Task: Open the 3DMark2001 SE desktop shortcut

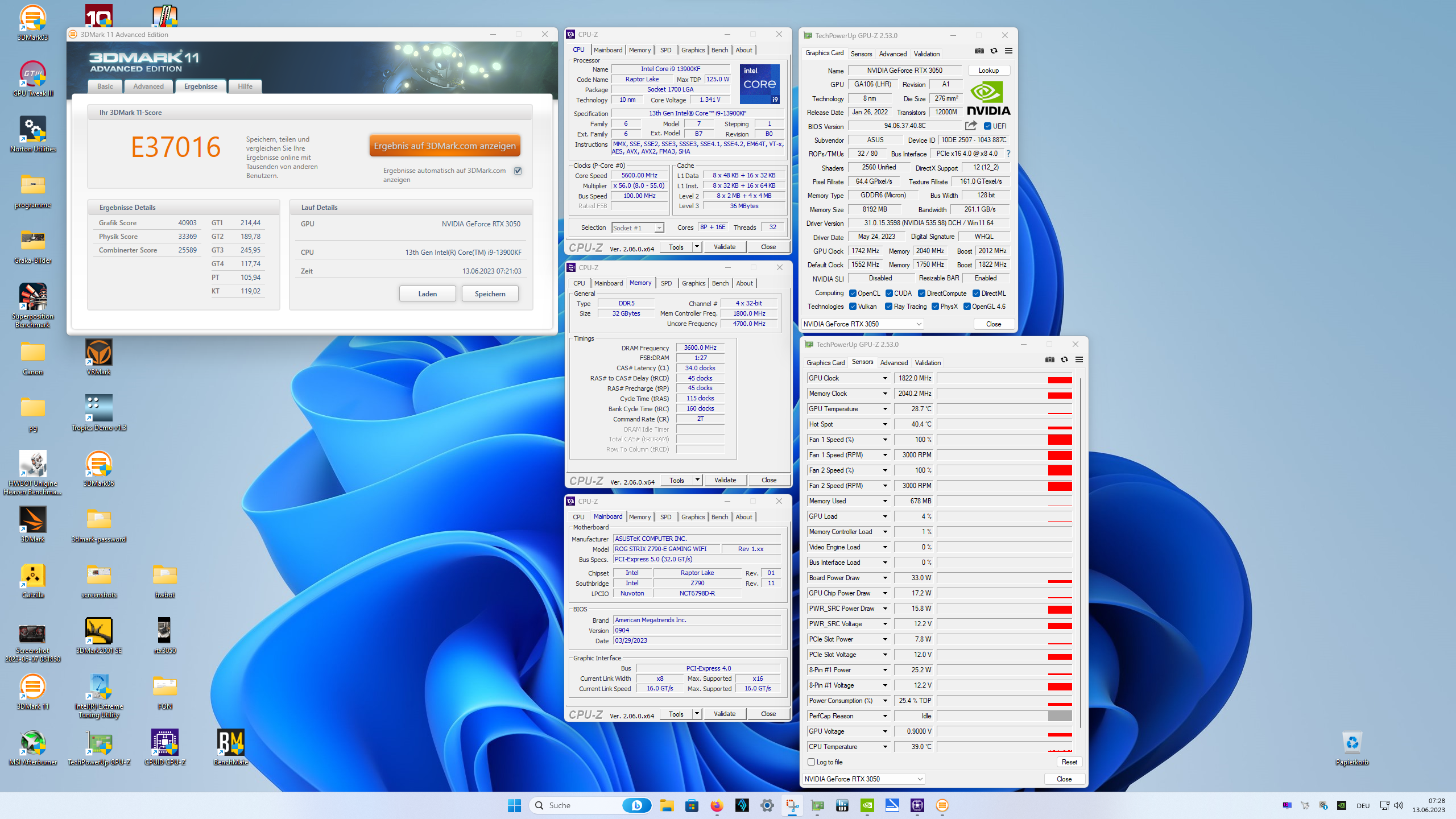Action: click(x=98, y=636)
